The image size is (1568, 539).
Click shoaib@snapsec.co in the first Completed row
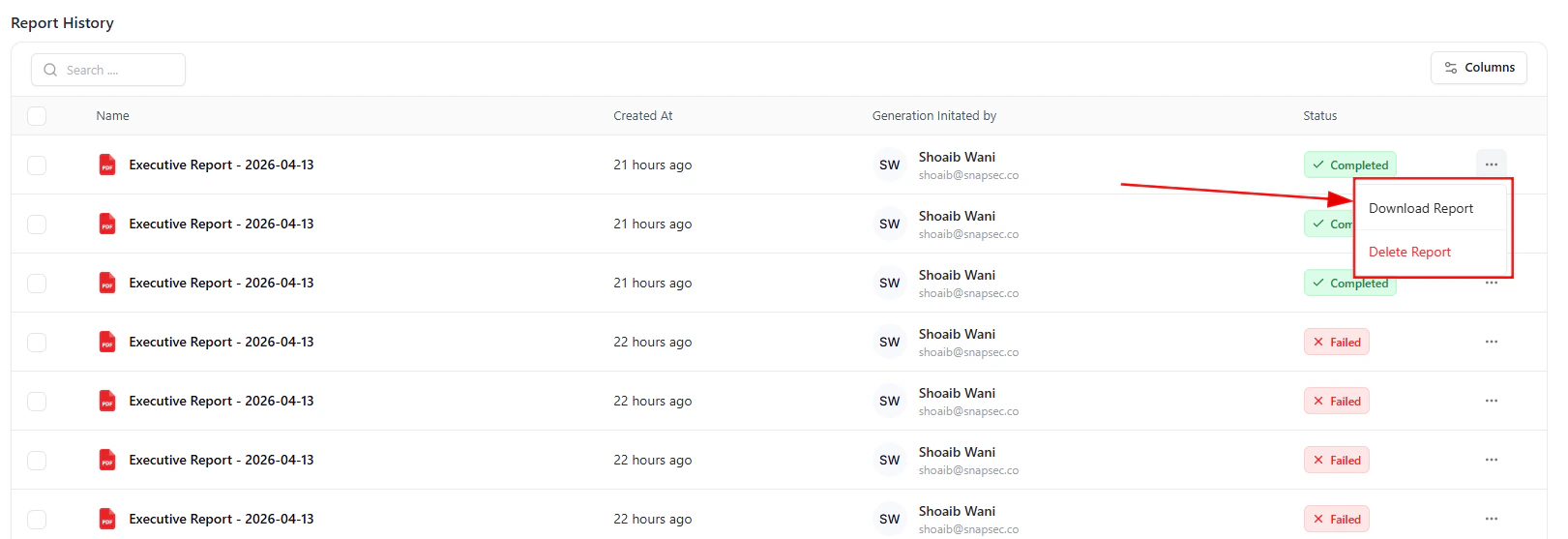point(968,176)
